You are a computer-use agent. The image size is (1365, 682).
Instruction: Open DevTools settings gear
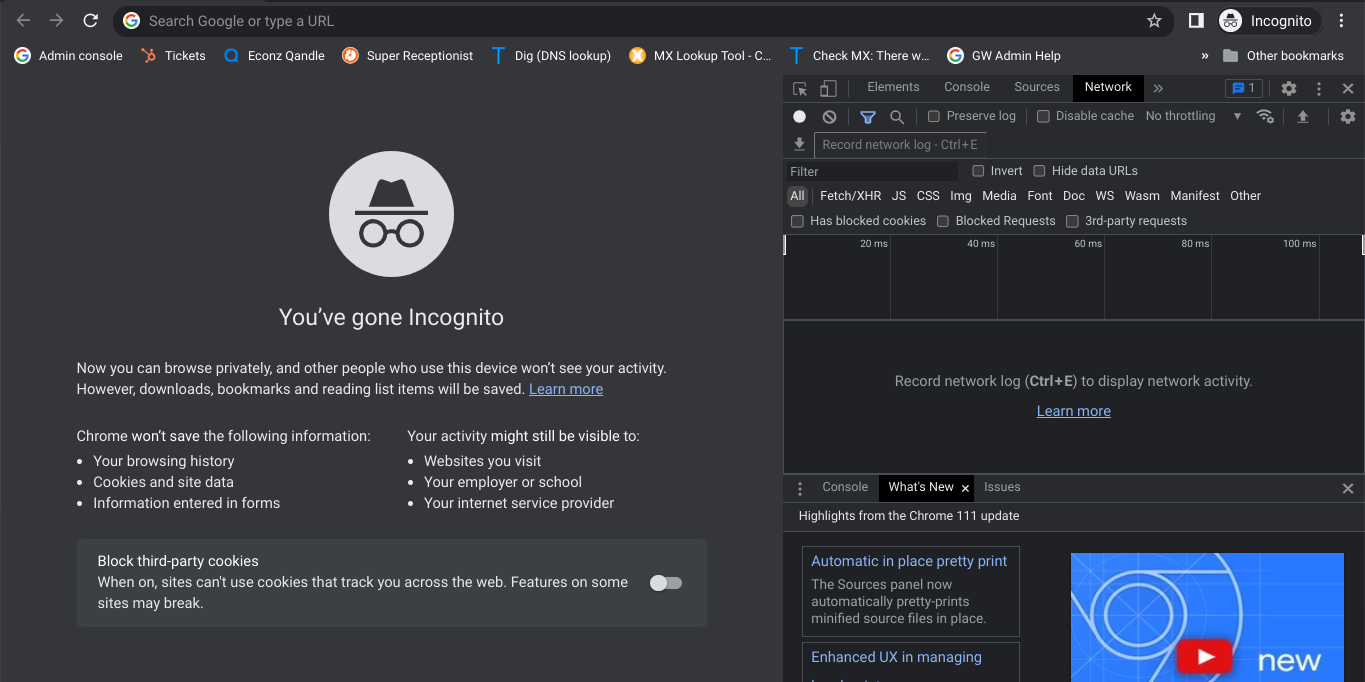[x=1289, y=88]
